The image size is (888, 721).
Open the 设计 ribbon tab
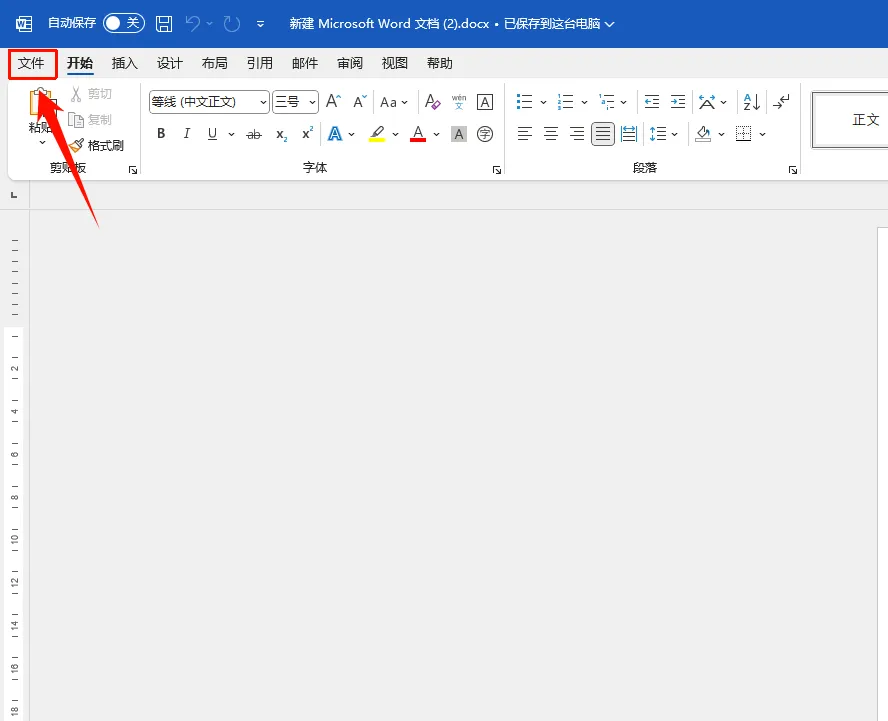(x=170, y=63)
